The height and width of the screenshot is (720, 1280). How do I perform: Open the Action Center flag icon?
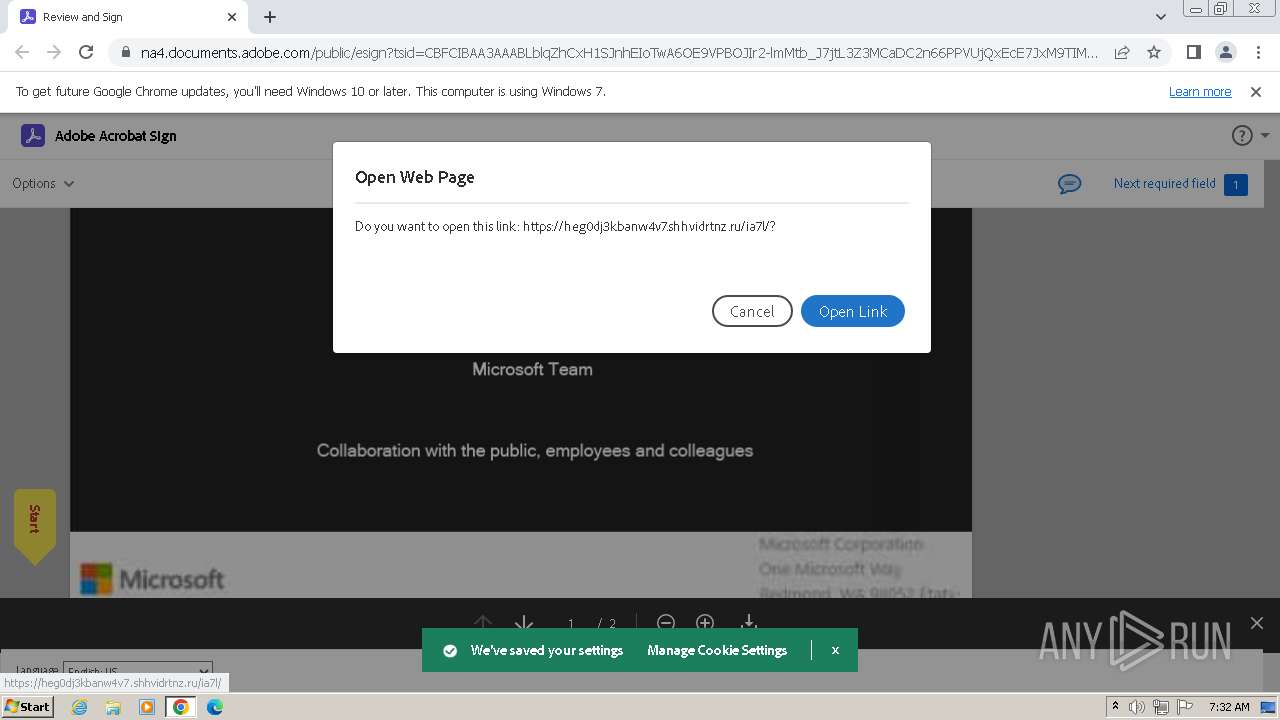click(x=1184, y=707)
